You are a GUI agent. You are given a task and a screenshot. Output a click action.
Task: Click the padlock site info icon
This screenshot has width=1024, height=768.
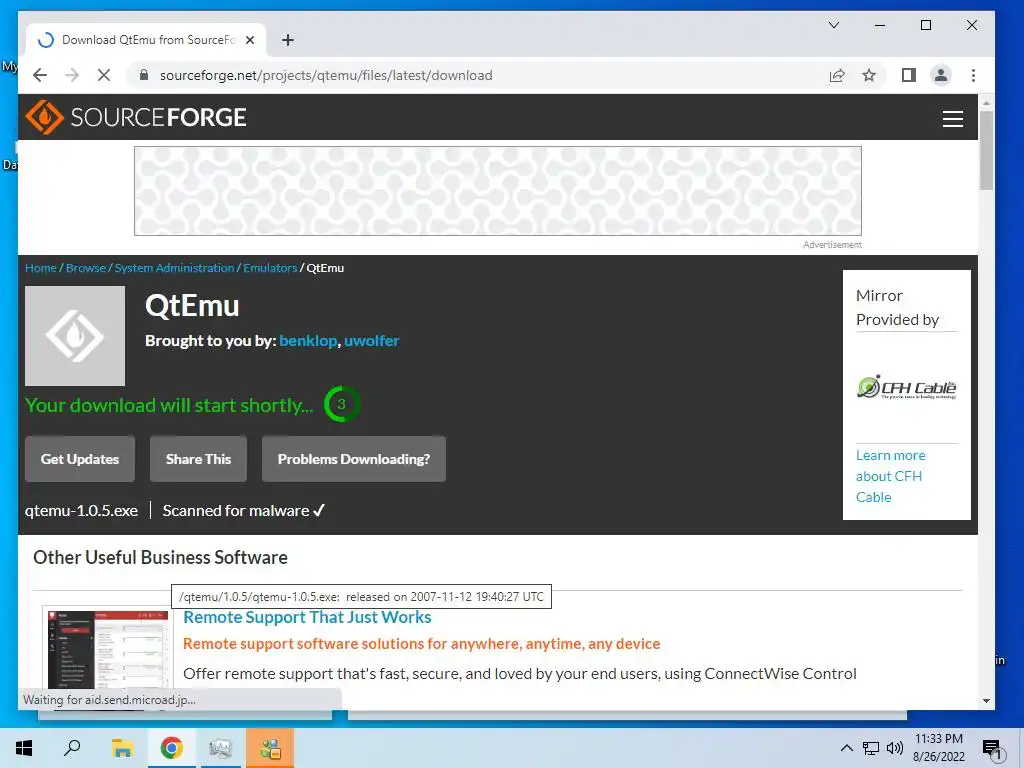coord(144,75)
